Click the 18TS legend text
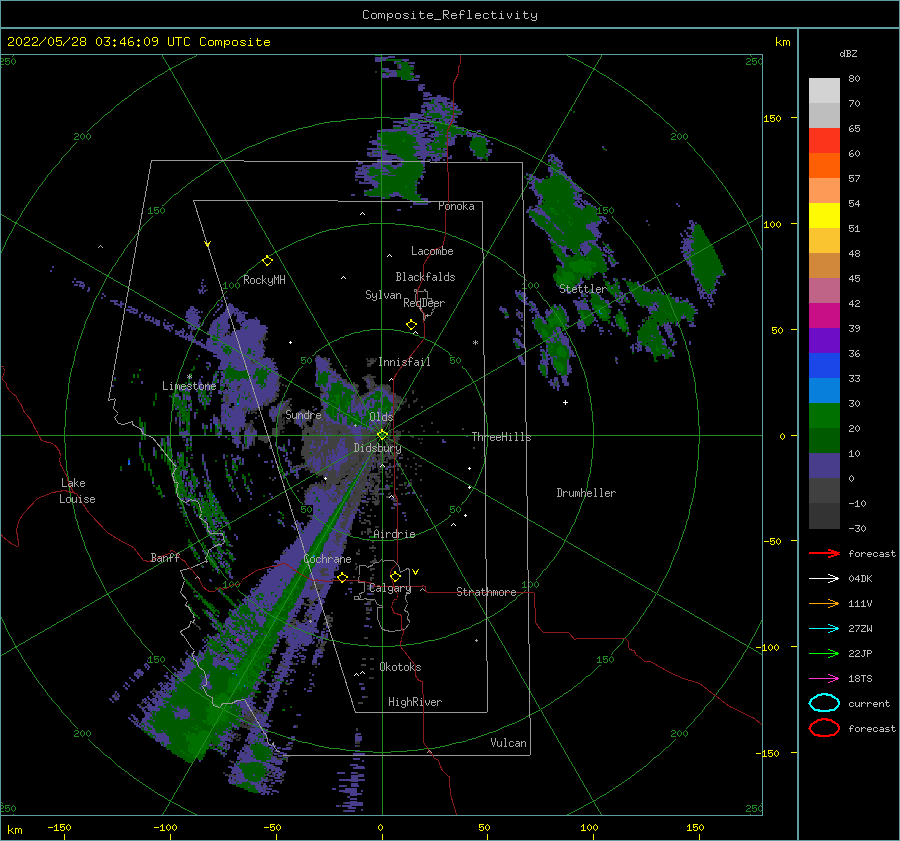This screenshot has width=900, height=841. 860,679
